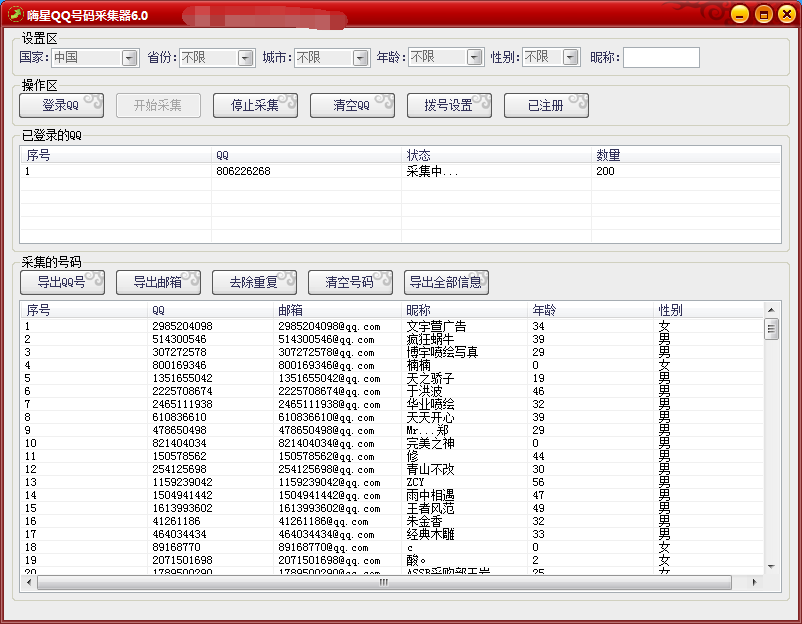The width and height of the screenshot is (802, 624).
Task: Click the QQ column header in collected list
Action: [x=210, y=310]
